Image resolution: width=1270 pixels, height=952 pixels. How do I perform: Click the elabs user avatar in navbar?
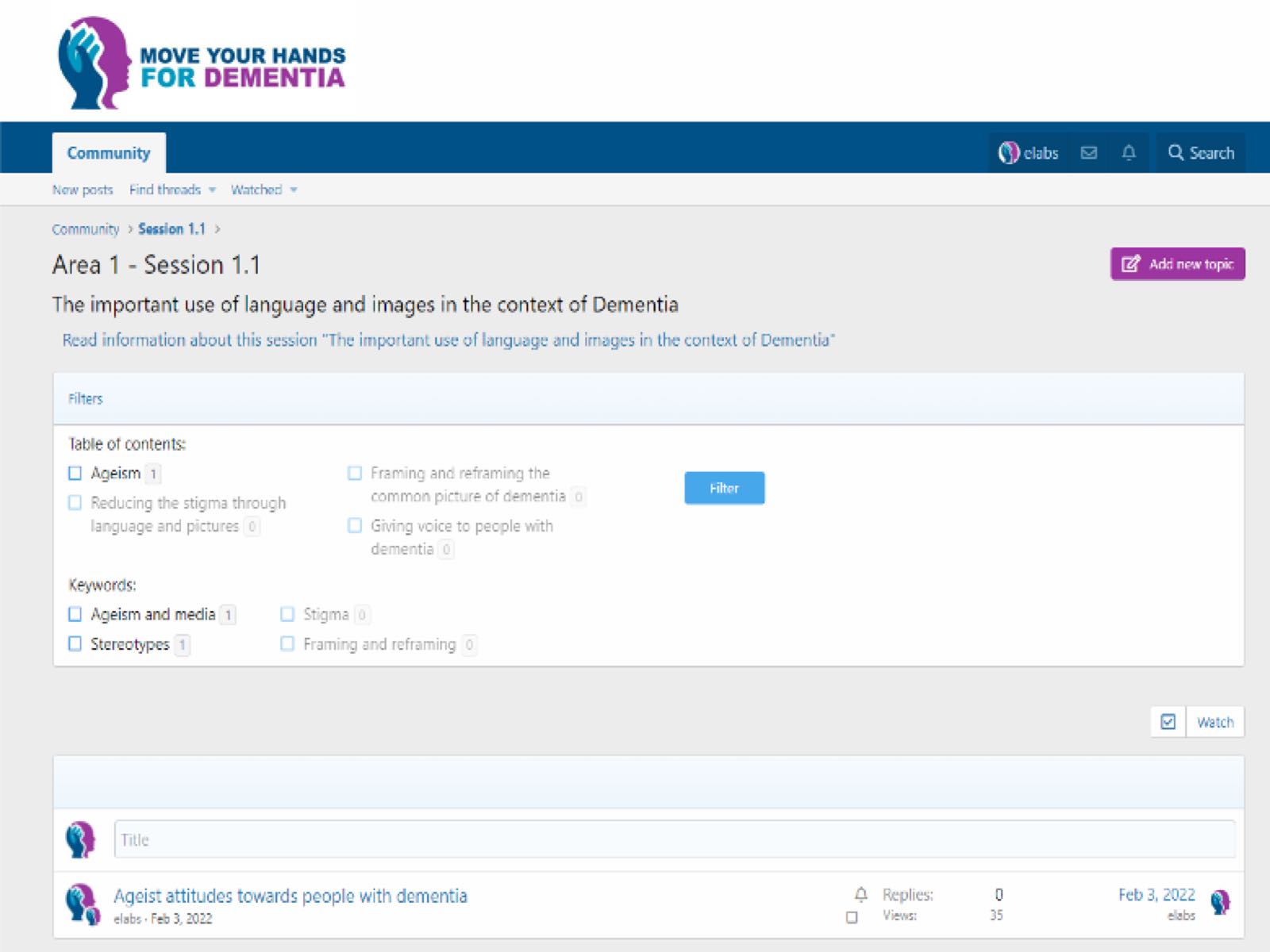pyautogui.click(x=1009, y=153)
